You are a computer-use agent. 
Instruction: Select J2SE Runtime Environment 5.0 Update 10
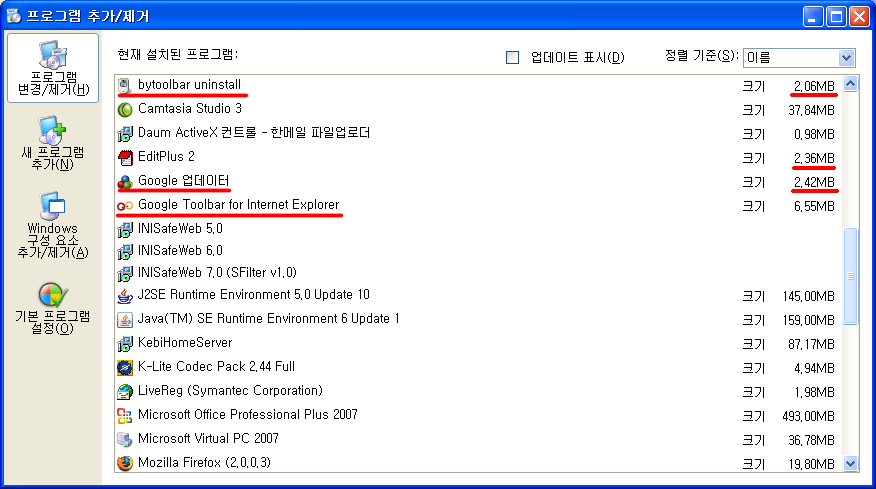click(x=254, y=295)
